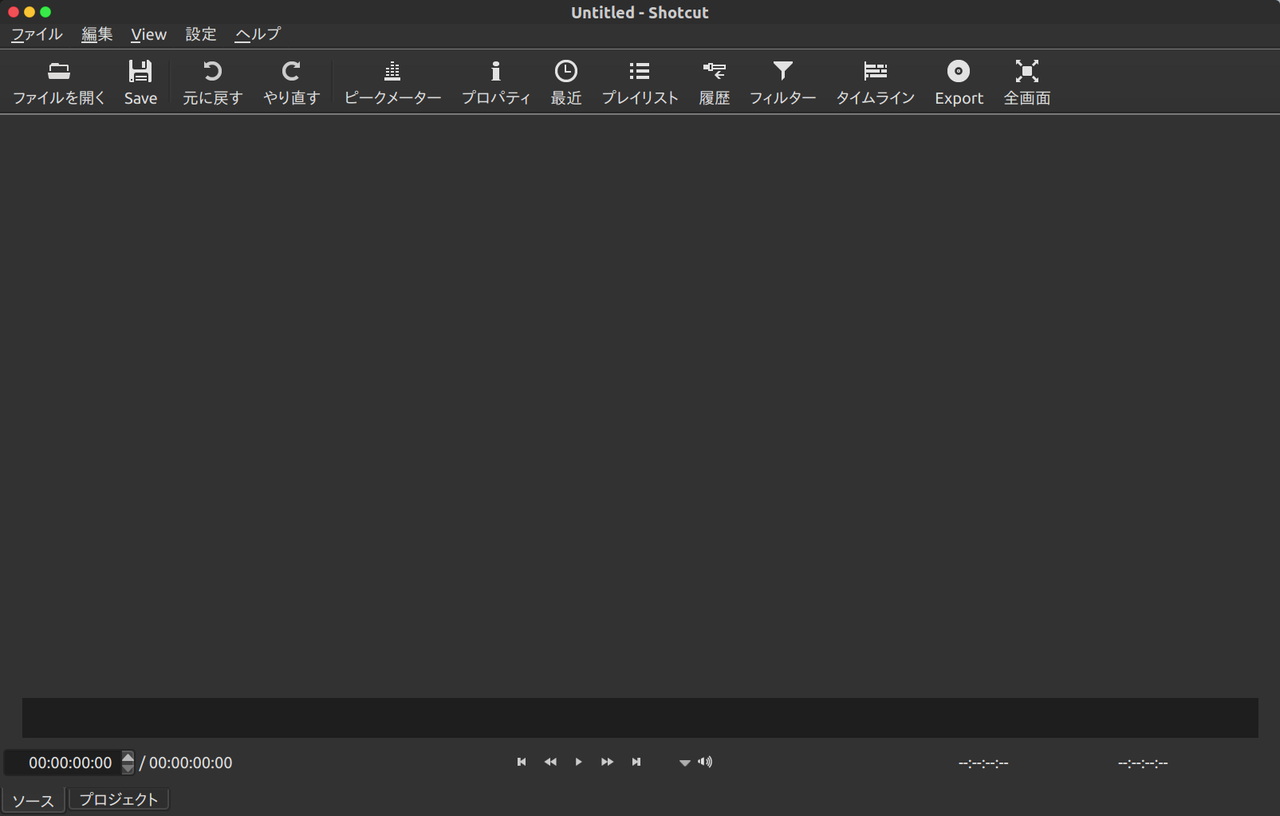Image resolution: width=1280 pixels, height=816 pixels.
Task: Open the ヘルプ menu
Action: [x=258, y=34]
